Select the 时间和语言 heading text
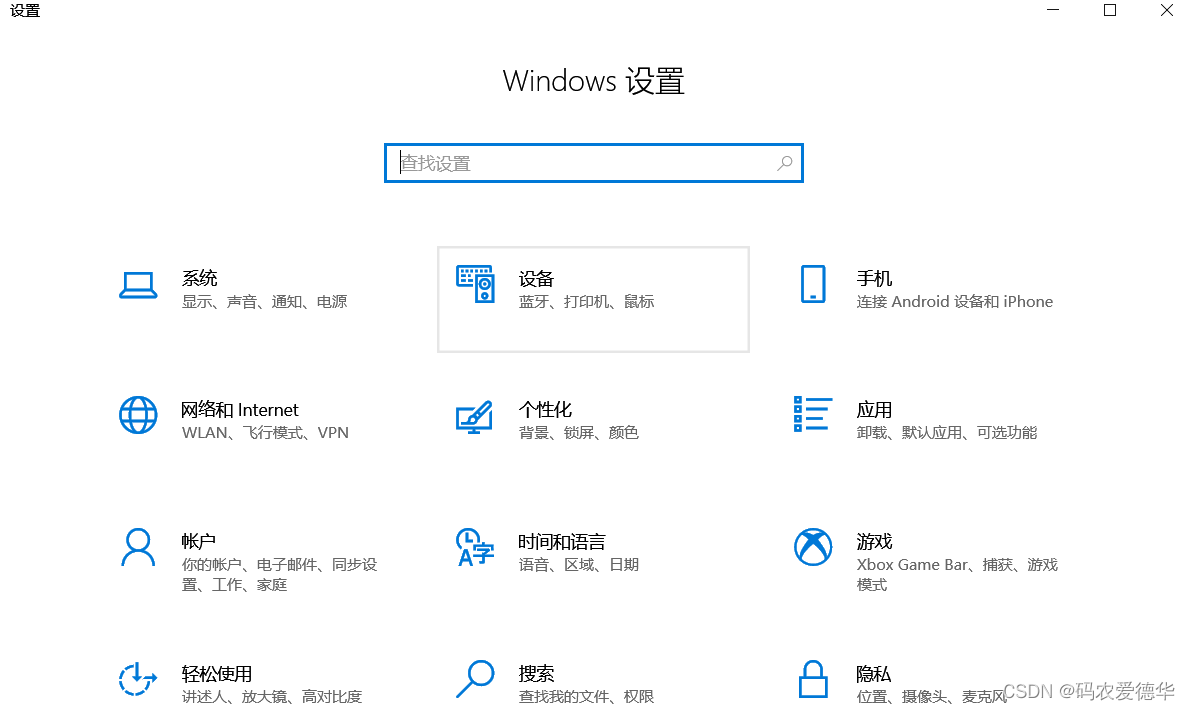This screenshot has height=710, width=1190. click(562, 542)
